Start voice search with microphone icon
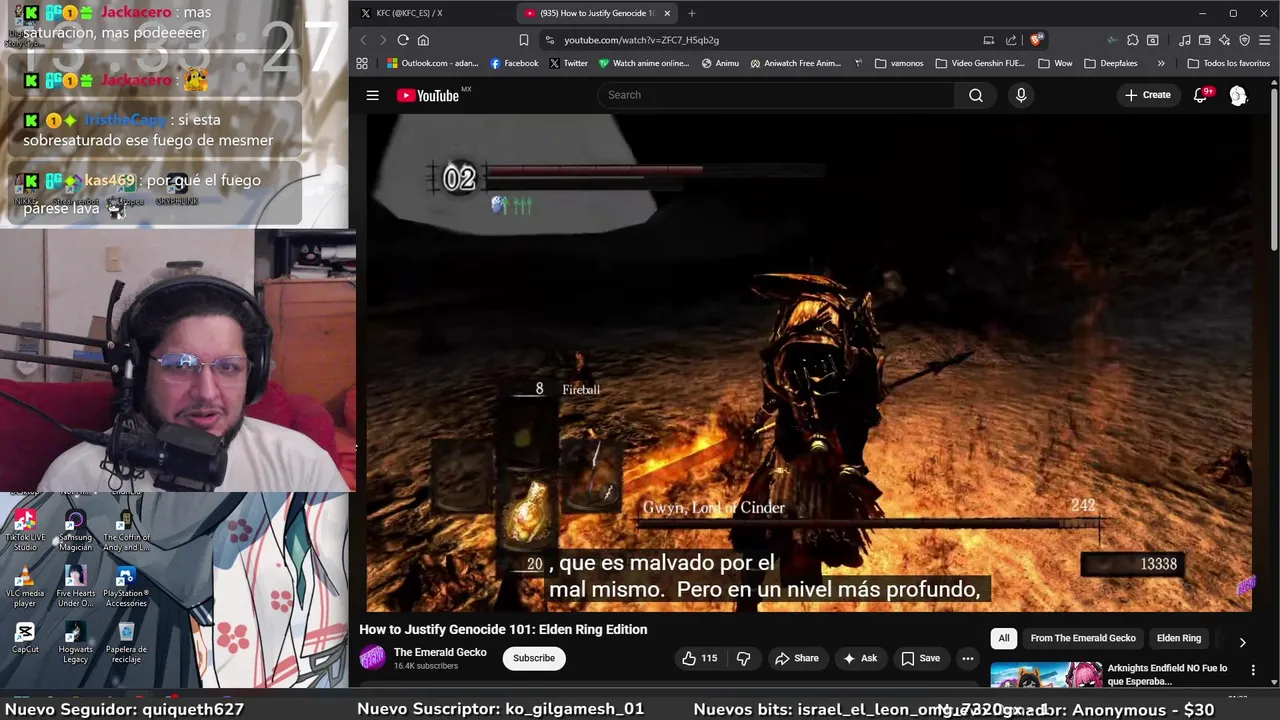The width and height of the screenshot is (1280, 720). (1021, 95)
